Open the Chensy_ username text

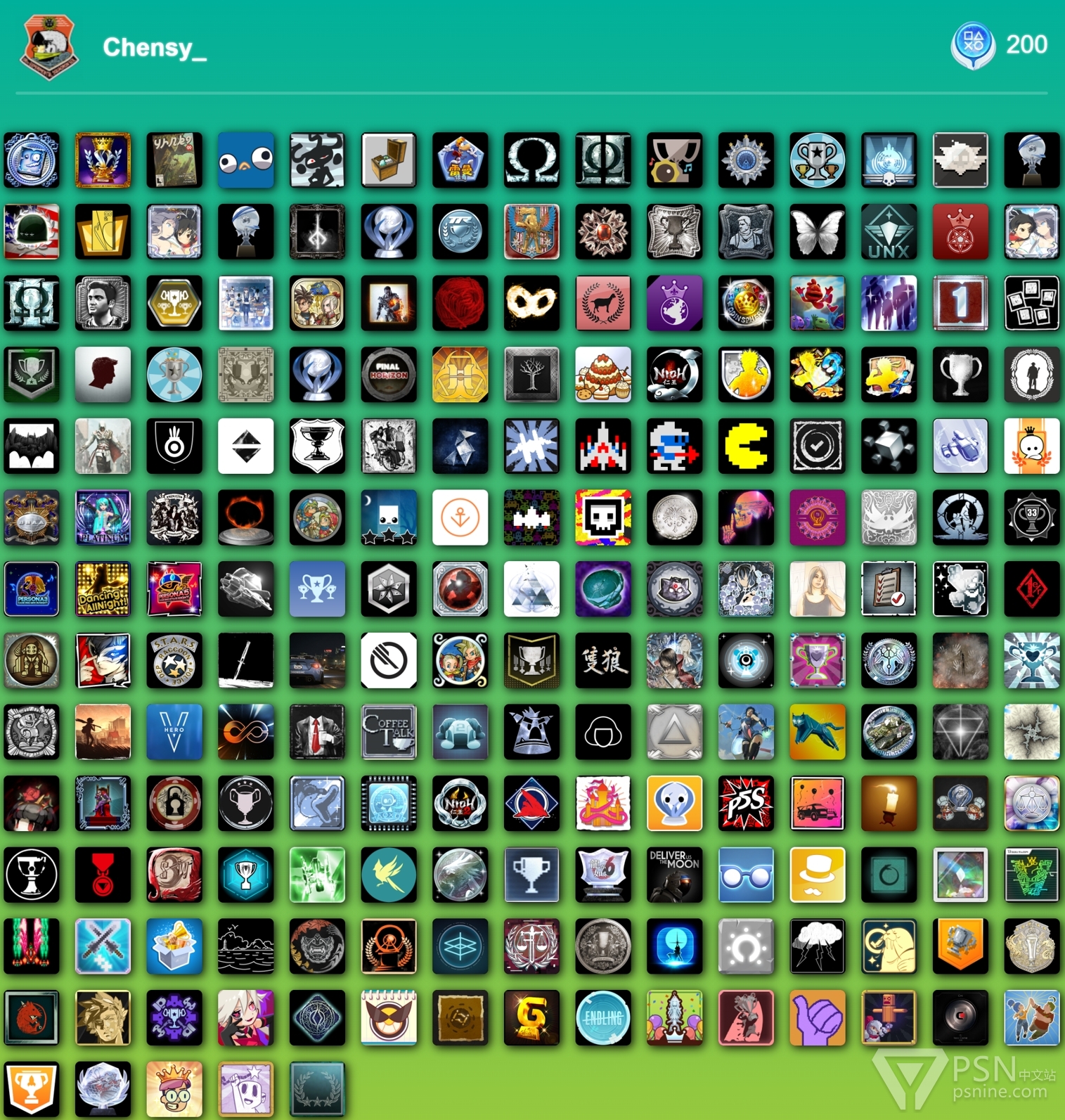(x=155, y=47)
